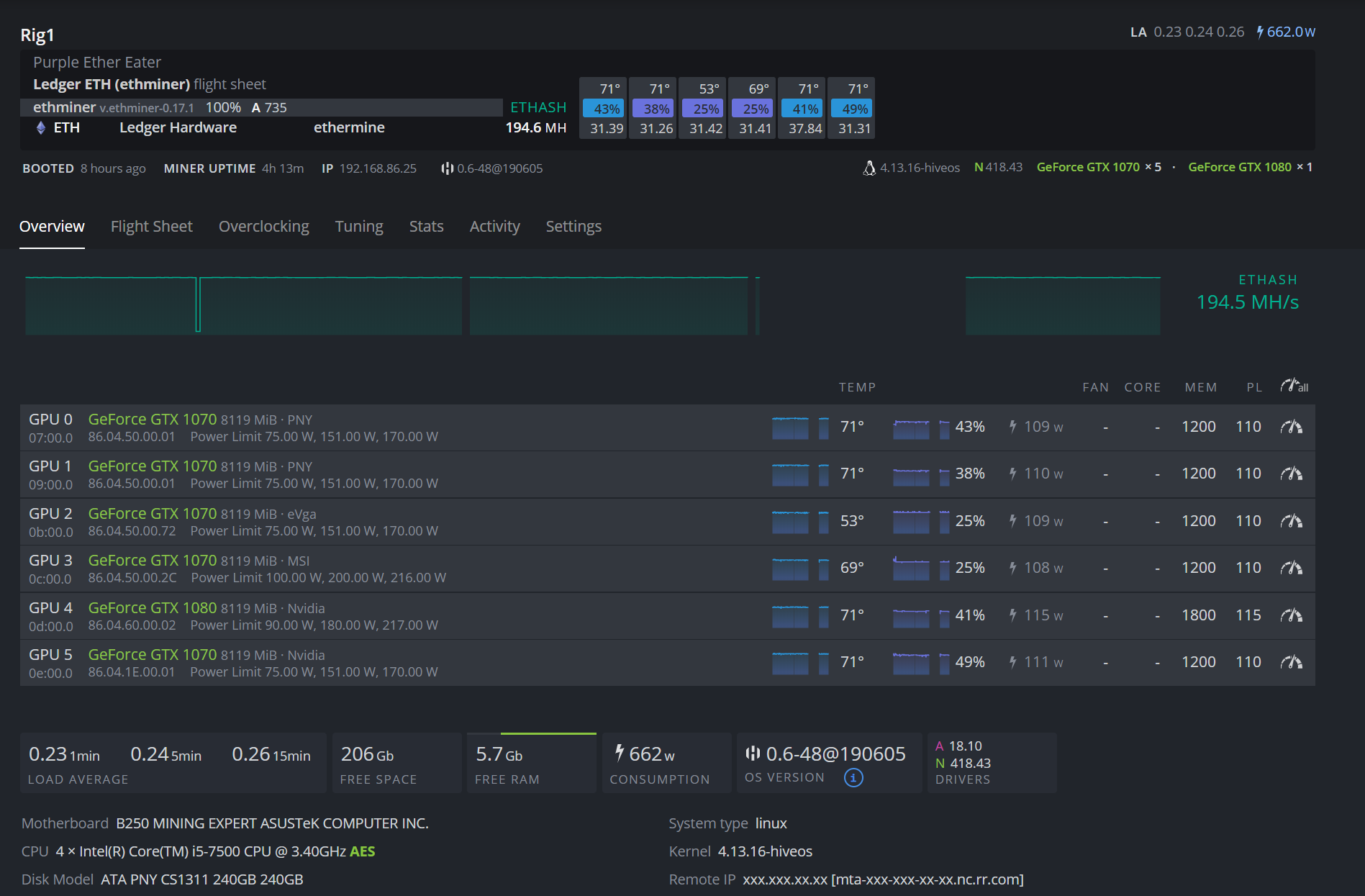1365x896 pixels.
Task: Open the ethermine pool link
Action: pyautogui.click(x=349, y=127)
